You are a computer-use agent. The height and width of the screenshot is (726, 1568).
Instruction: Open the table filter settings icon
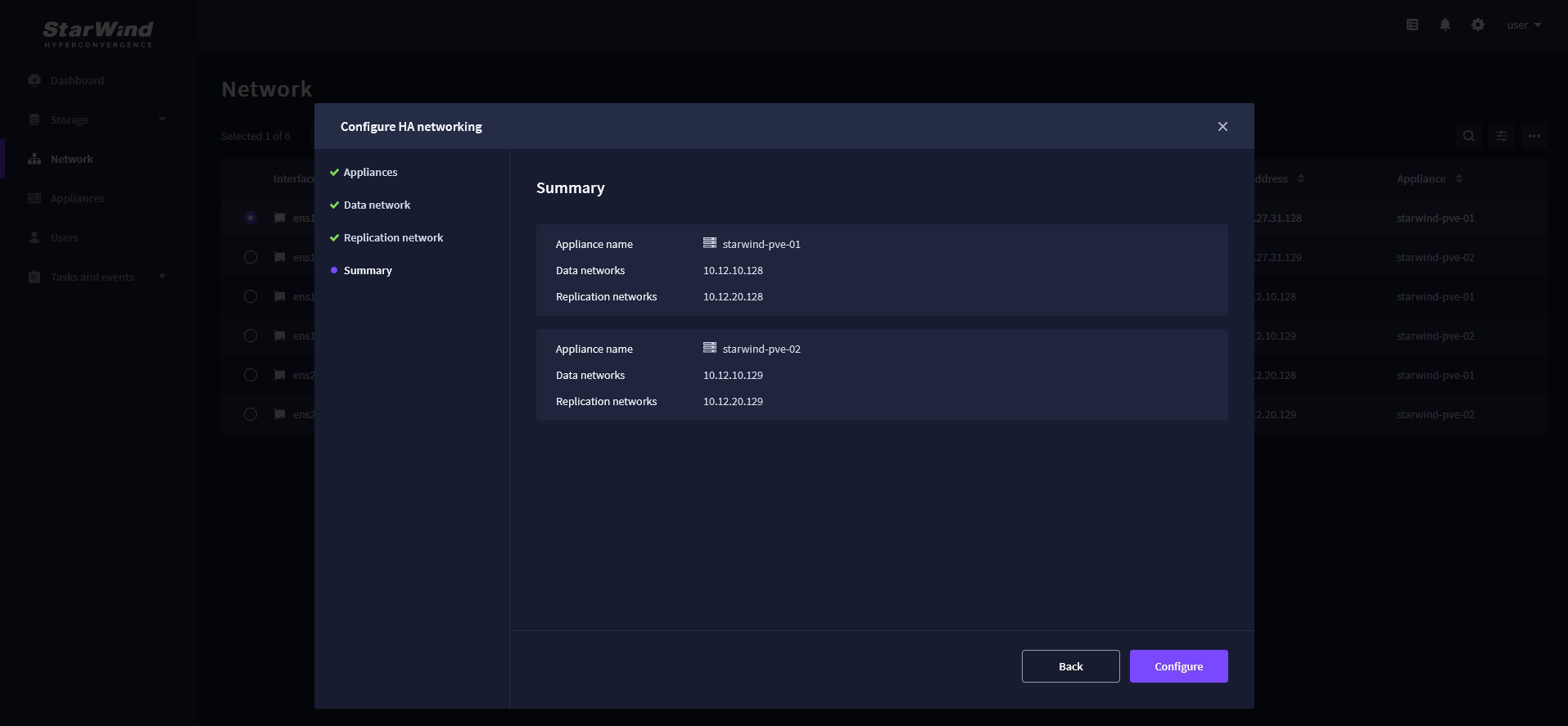pyautogui.click(x=1502, y=136)
